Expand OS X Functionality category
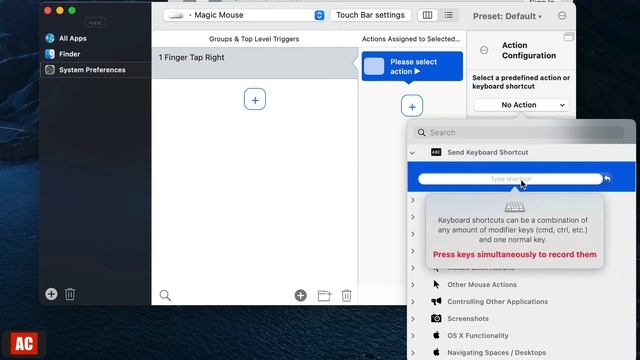 pos(413,336)
